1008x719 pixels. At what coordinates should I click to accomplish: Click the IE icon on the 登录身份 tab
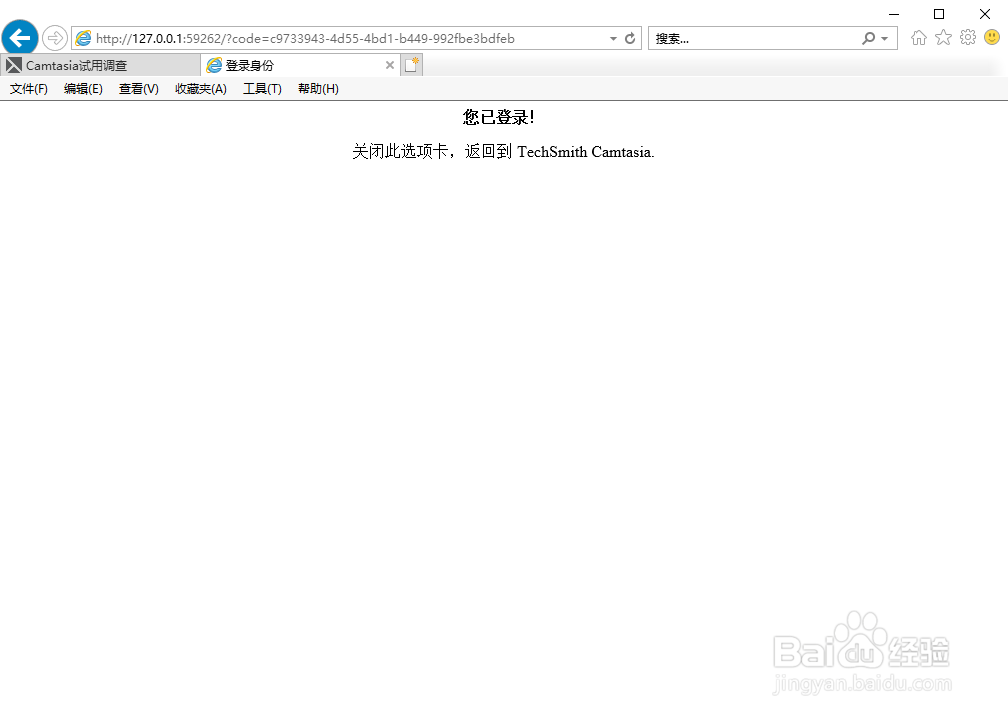(214, 65)
